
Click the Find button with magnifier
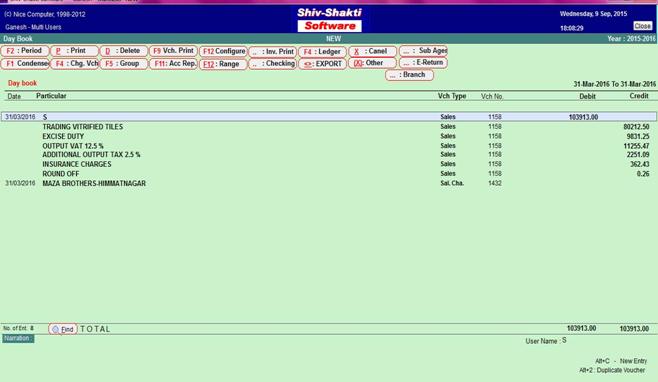(63, 329)
